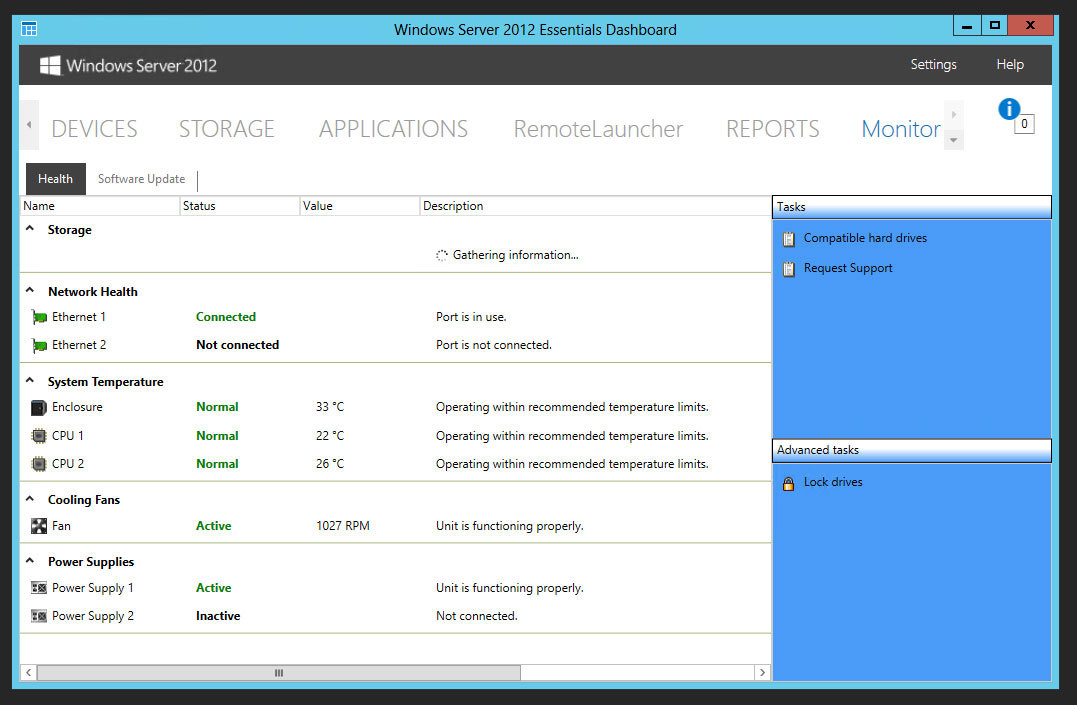
Task: Move navigation tabs left with arrow
Action: [x=29, y=124]
